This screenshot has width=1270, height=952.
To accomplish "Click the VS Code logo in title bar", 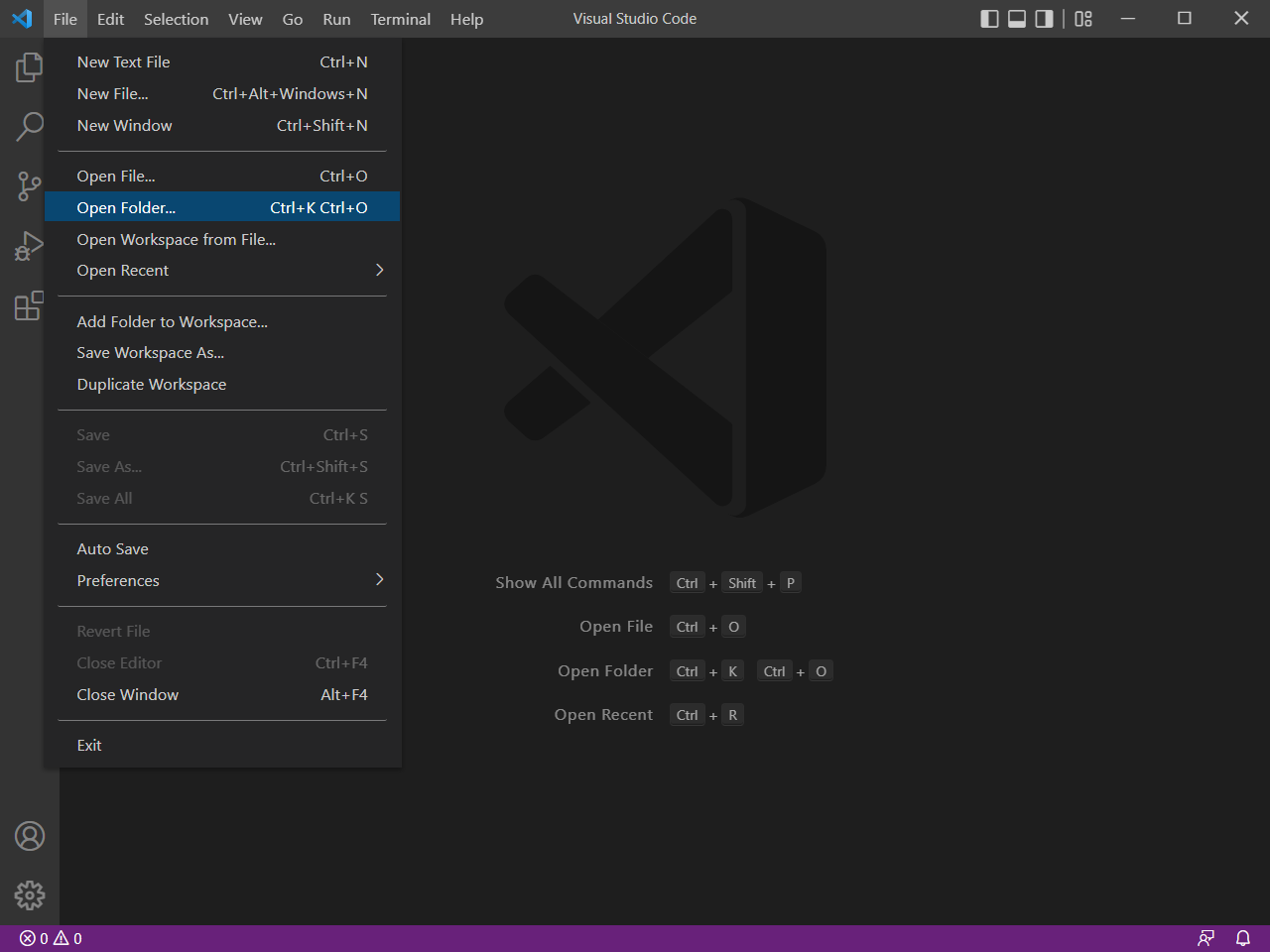I will (22, 19).
